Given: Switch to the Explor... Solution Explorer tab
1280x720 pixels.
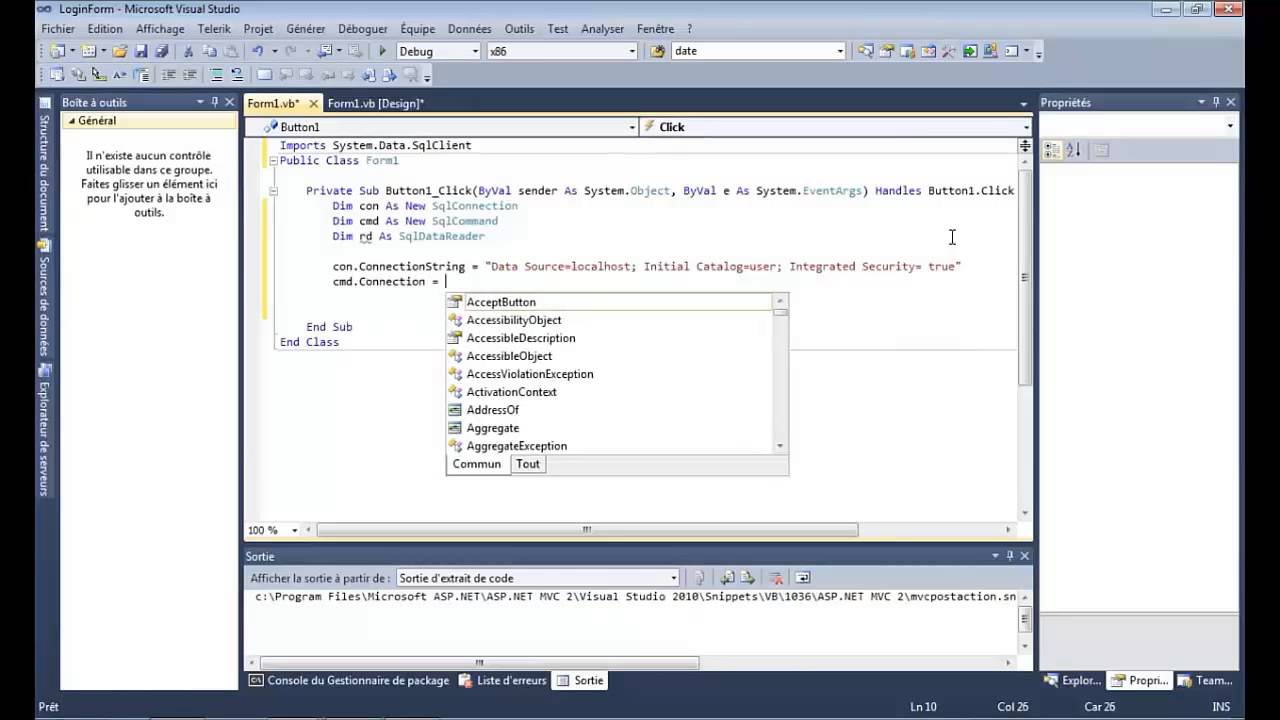Looking at the screenshot, I should coord(1072,680).
